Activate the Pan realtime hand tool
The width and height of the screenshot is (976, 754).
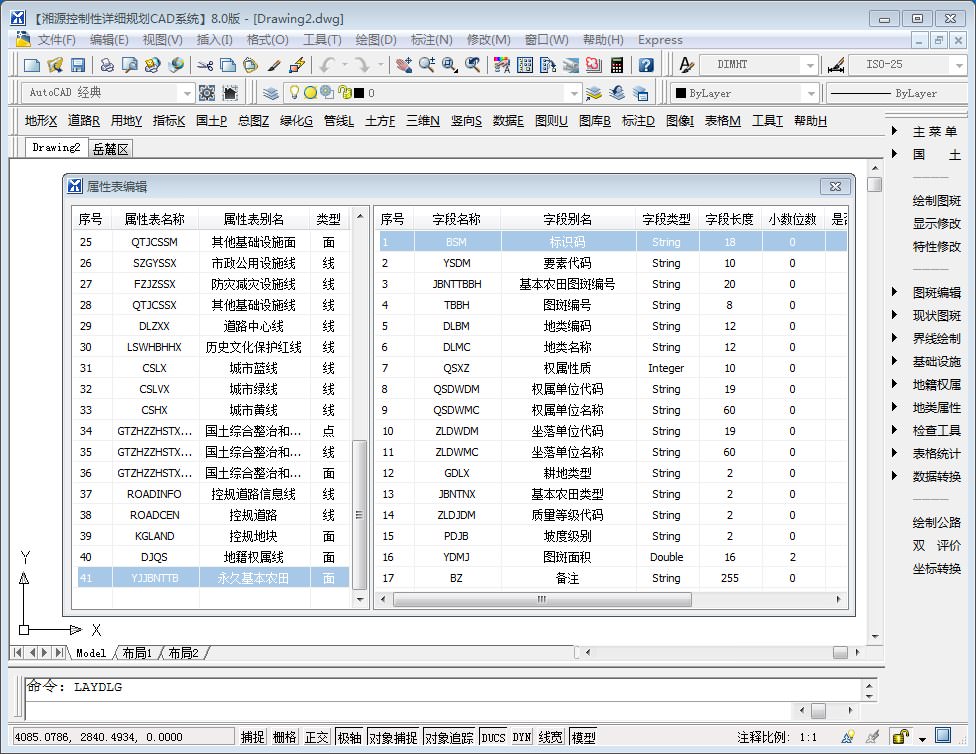click(x=403, y=65)
